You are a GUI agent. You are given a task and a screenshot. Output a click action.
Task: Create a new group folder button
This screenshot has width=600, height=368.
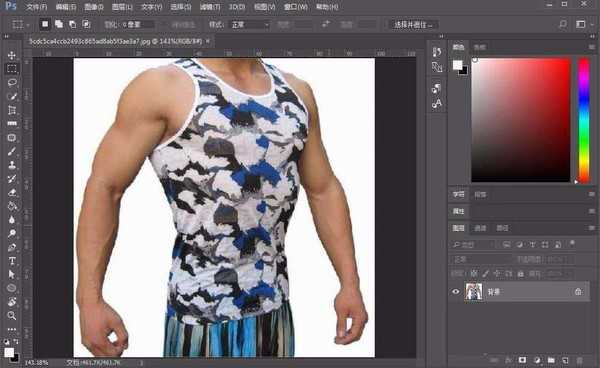click(x=551, y=360)
